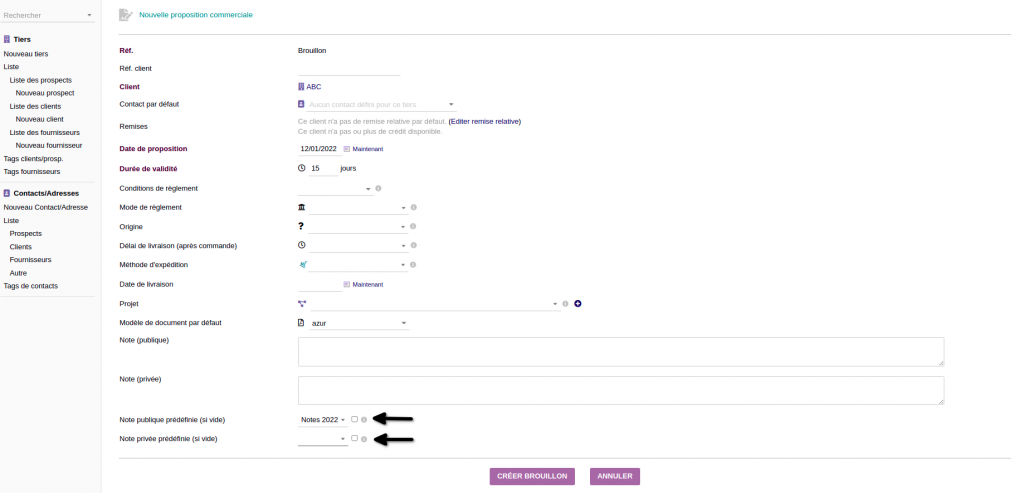Open Nouveau tiers in sidebar menu
This screenshot has height=493, width=1024.
pyautogui.click(x=26, y=54)
